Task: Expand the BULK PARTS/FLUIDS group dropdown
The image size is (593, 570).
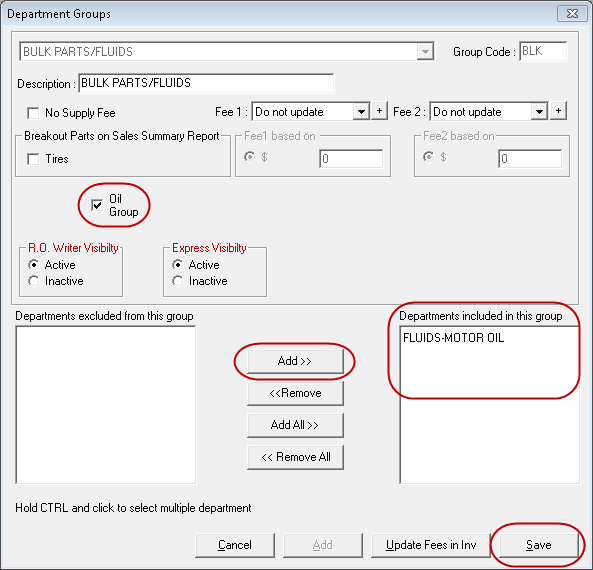Action: pyautogui.click(x=425, y=51)
